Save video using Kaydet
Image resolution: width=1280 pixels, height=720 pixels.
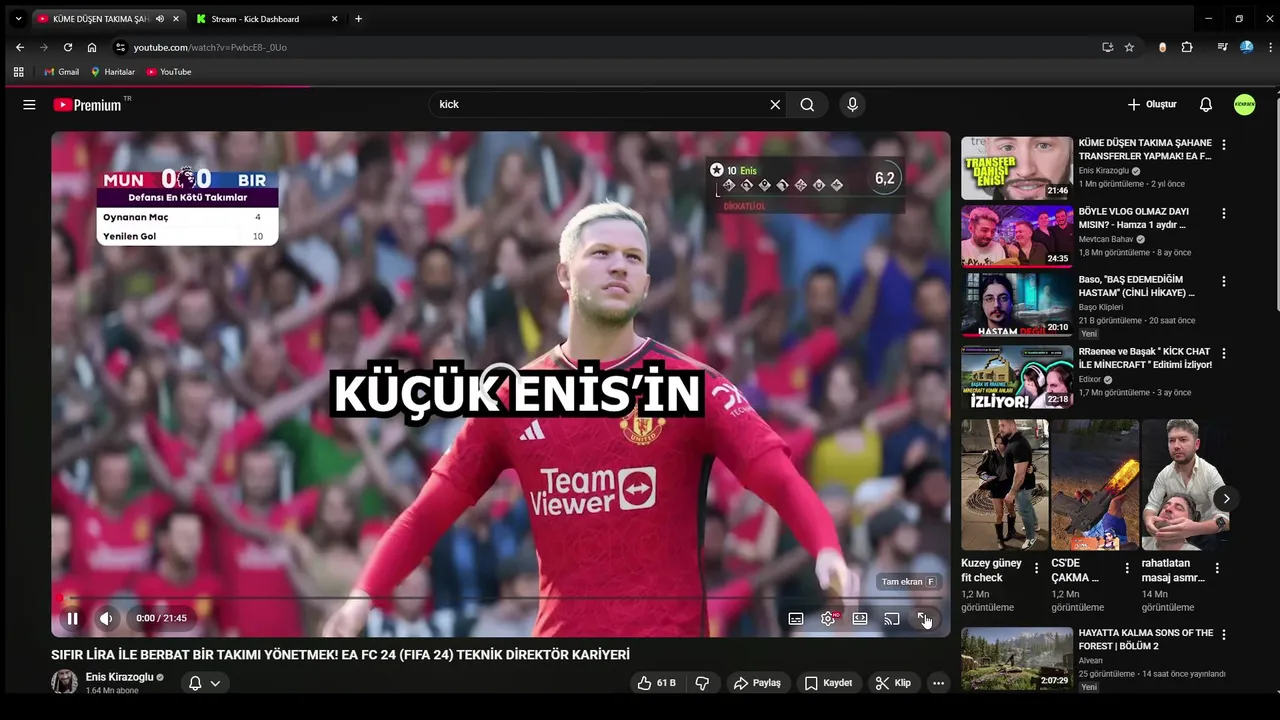(828, 683)
